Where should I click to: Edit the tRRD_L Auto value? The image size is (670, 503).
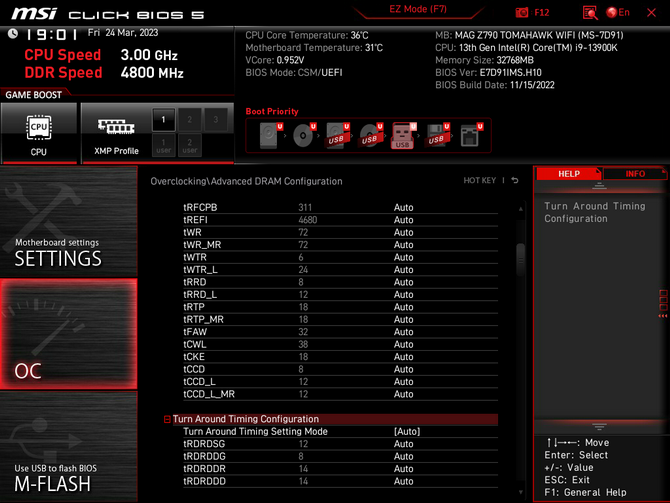click(x=403, y=294)
